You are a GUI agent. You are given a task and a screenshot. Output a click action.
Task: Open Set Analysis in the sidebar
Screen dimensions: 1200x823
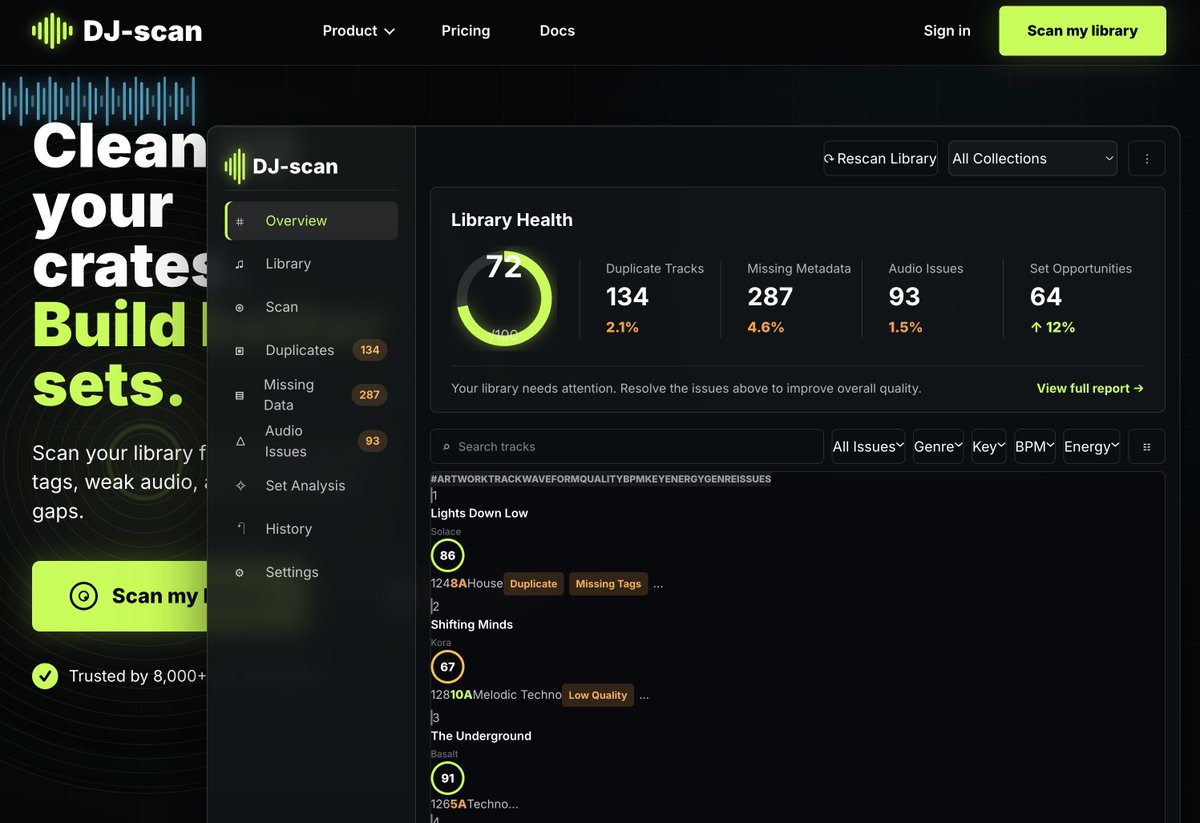point(311,486)
